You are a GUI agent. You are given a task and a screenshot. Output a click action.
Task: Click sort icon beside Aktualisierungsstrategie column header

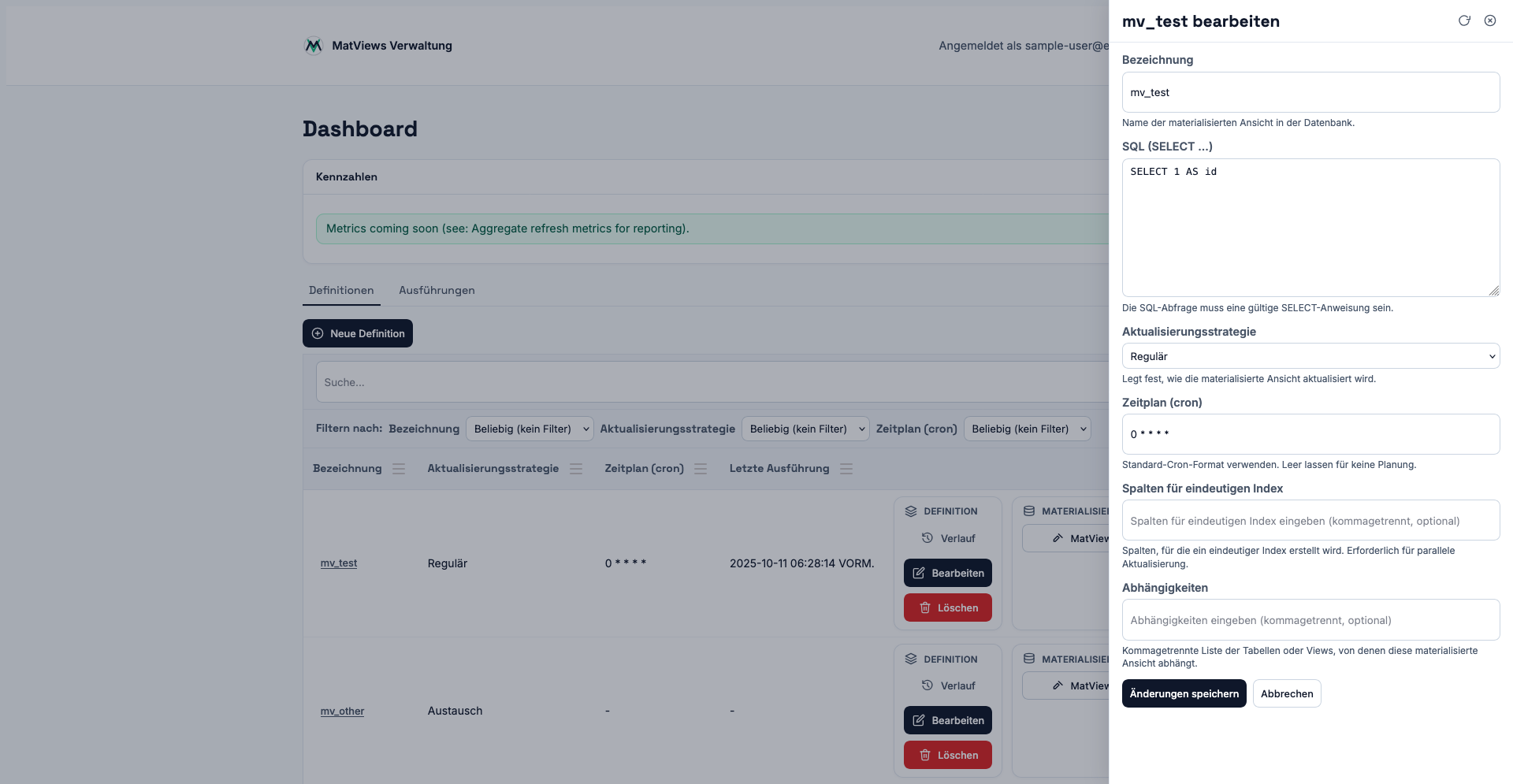[576, 469]
